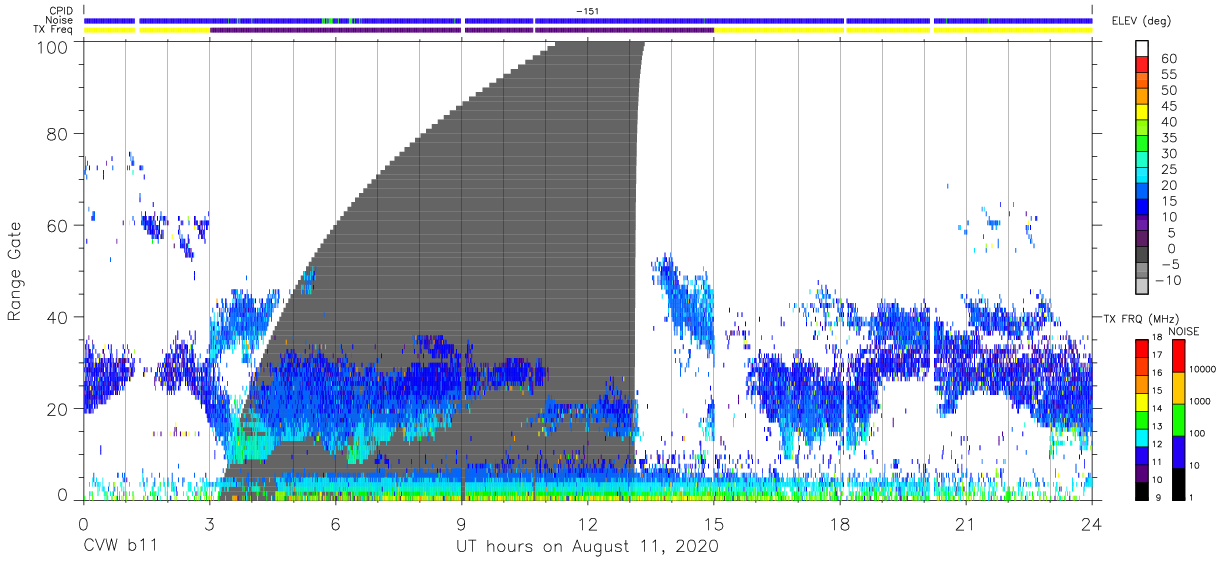Click the white top segment of the ELEV colorbar
The width and height of the screenshot is (1228, 567).
tap(1144, 50)
